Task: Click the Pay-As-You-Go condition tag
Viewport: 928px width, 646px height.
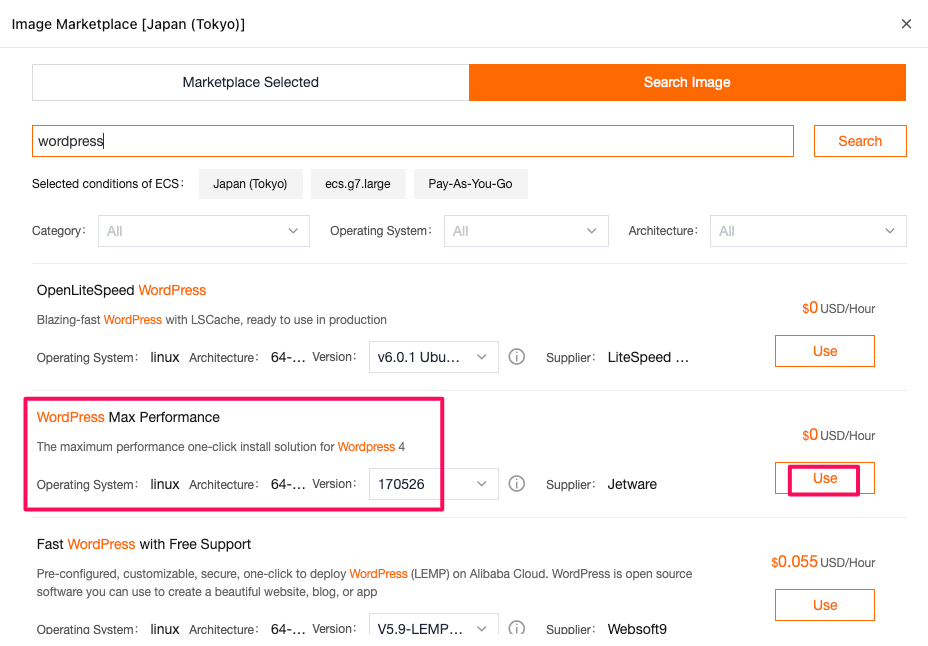Action: (x=471, y=184)
